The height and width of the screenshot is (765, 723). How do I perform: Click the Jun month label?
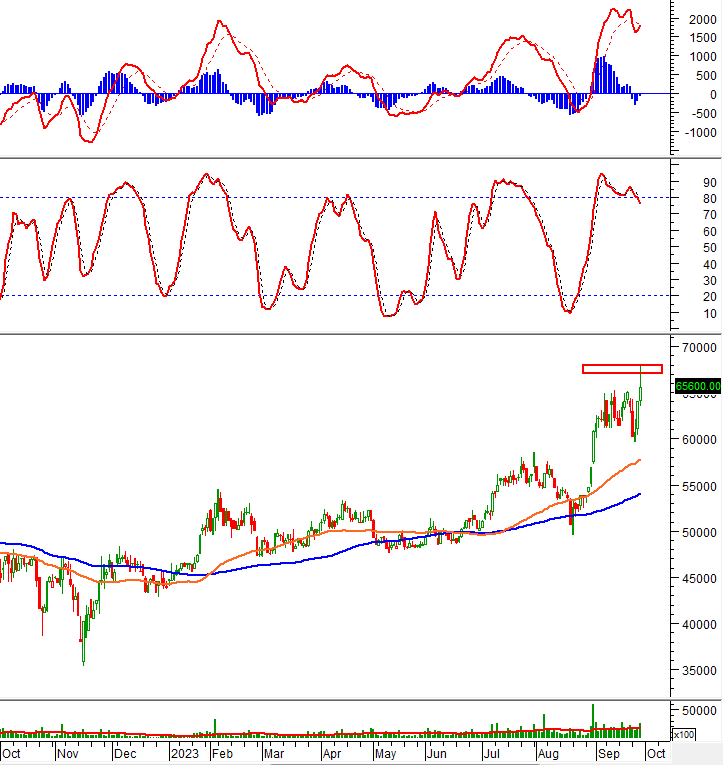[x=436, y=754]
